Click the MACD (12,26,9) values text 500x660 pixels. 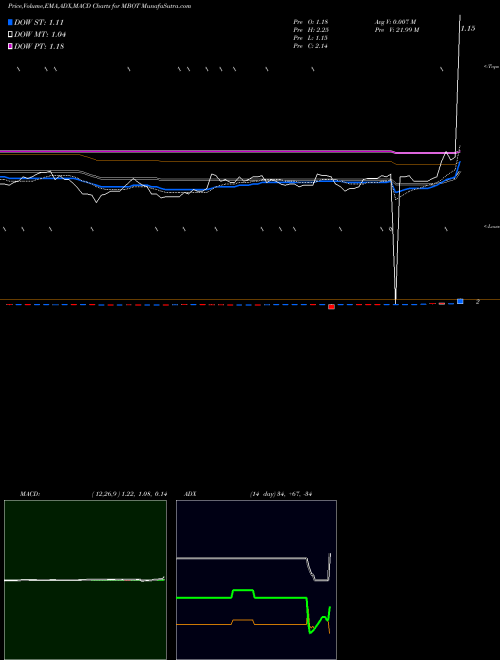tap(129, 494)
